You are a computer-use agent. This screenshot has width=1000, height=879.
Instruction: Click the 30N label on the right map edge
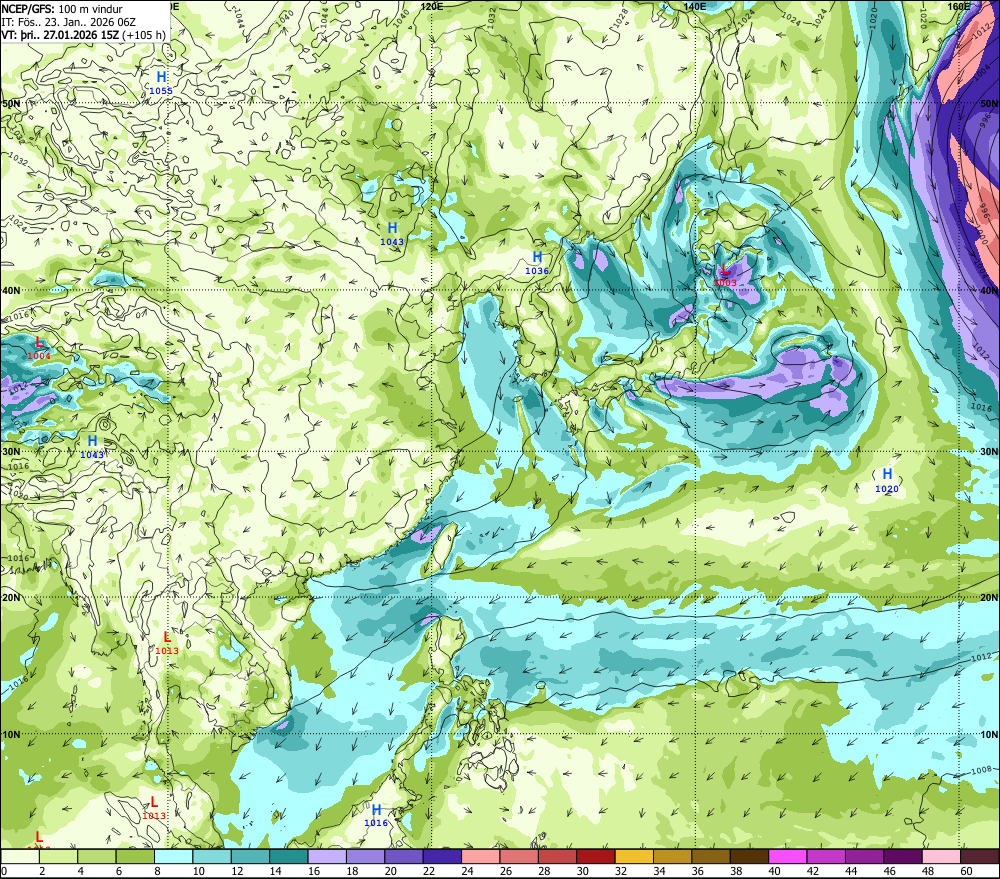(989, 452)
